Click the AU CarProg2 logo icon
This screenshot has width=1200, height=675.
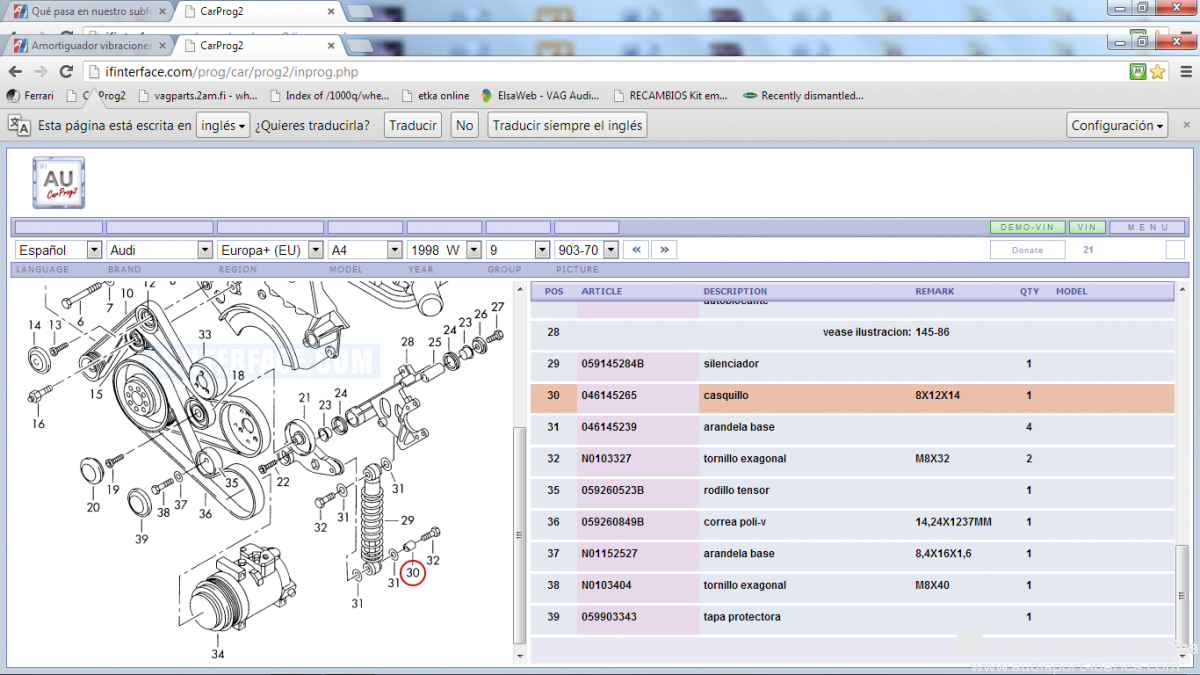pos(59,183)
